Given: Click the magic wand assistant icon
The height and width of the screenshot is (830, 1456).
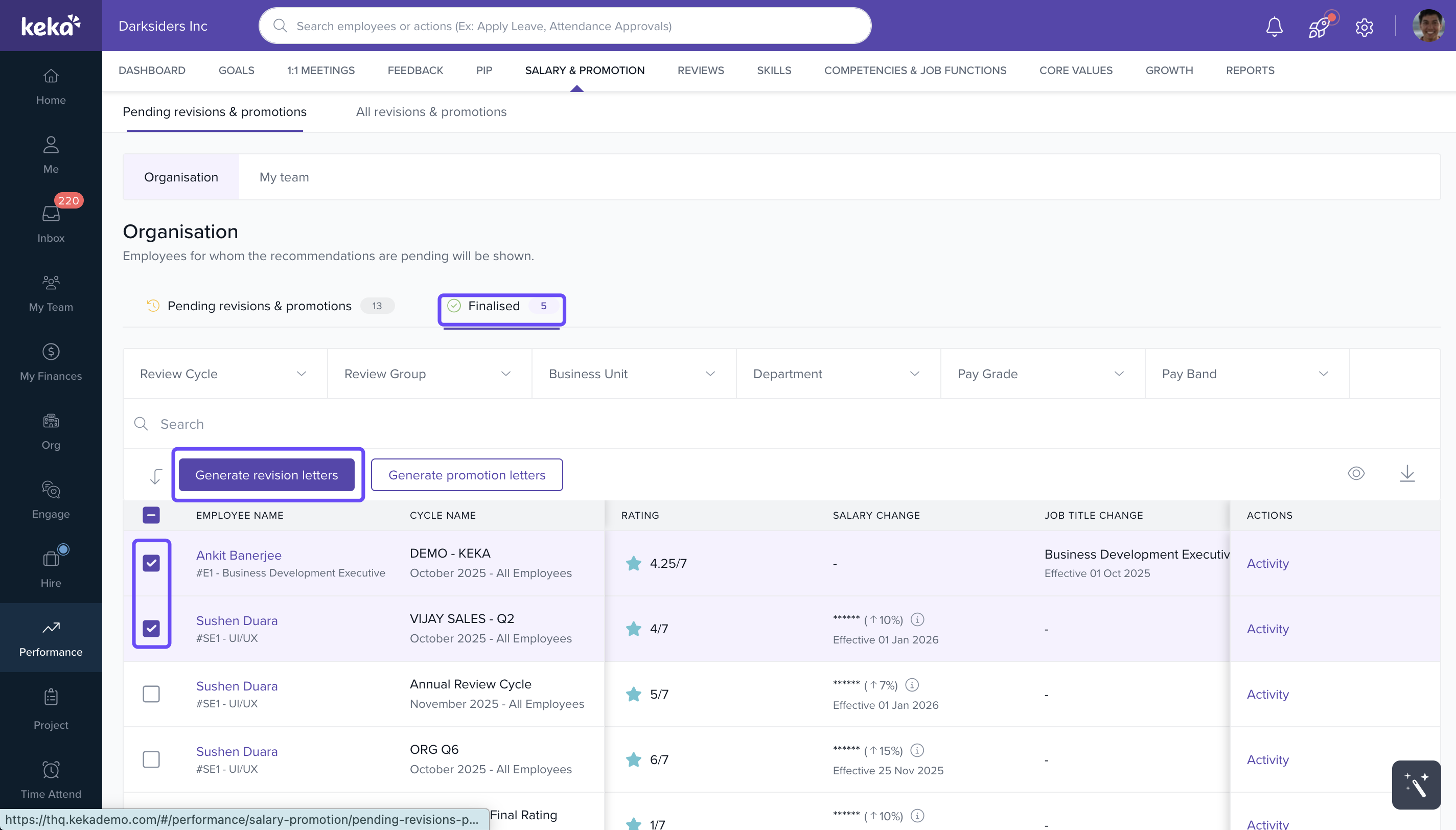Looking at the screenshot, I should (x=1416, y=785).
